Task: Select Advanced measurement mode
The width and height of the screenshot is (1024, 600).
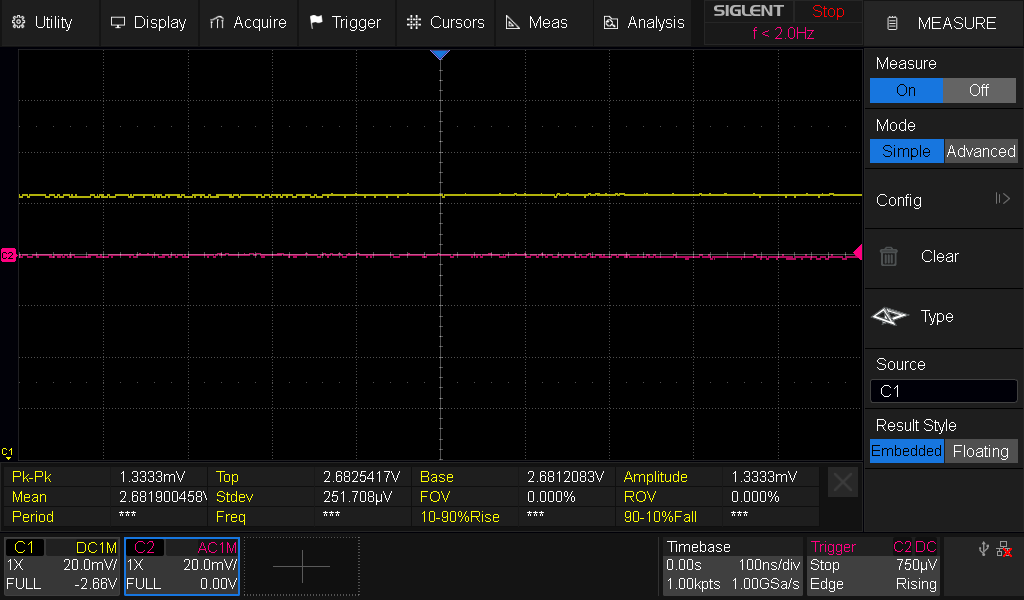Action: (981, 151)
